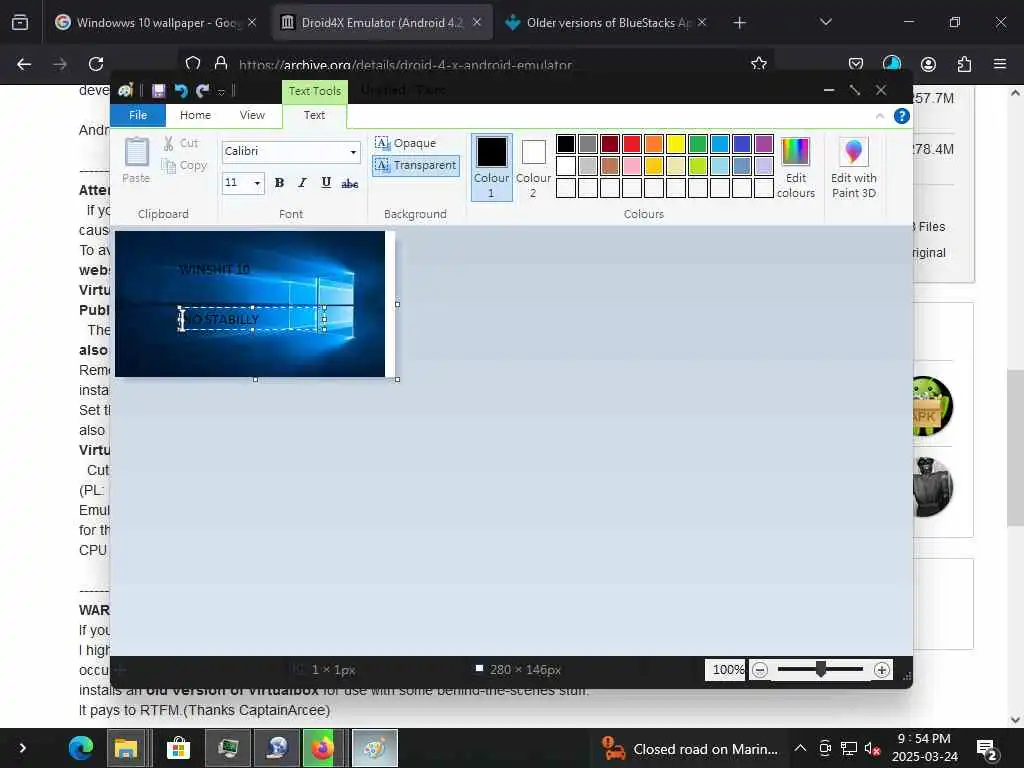1024x768 pixels.
Task: Click the Paint zoom slider thumb
Action: (x=821, y=669)
